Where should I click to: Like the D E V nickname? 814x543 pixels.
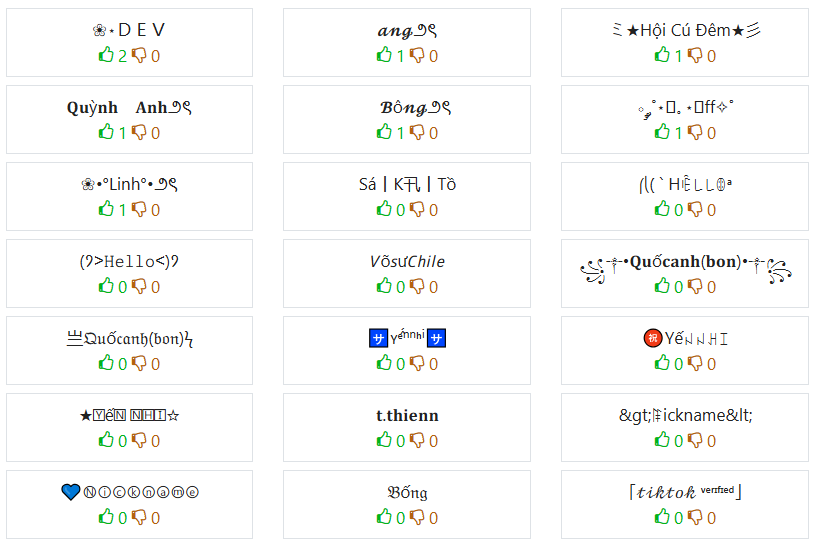point(106,55)
